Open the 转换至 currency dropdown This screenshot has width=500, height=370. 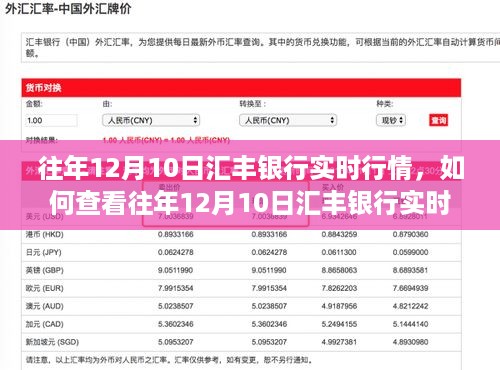(x=288, y=120)
